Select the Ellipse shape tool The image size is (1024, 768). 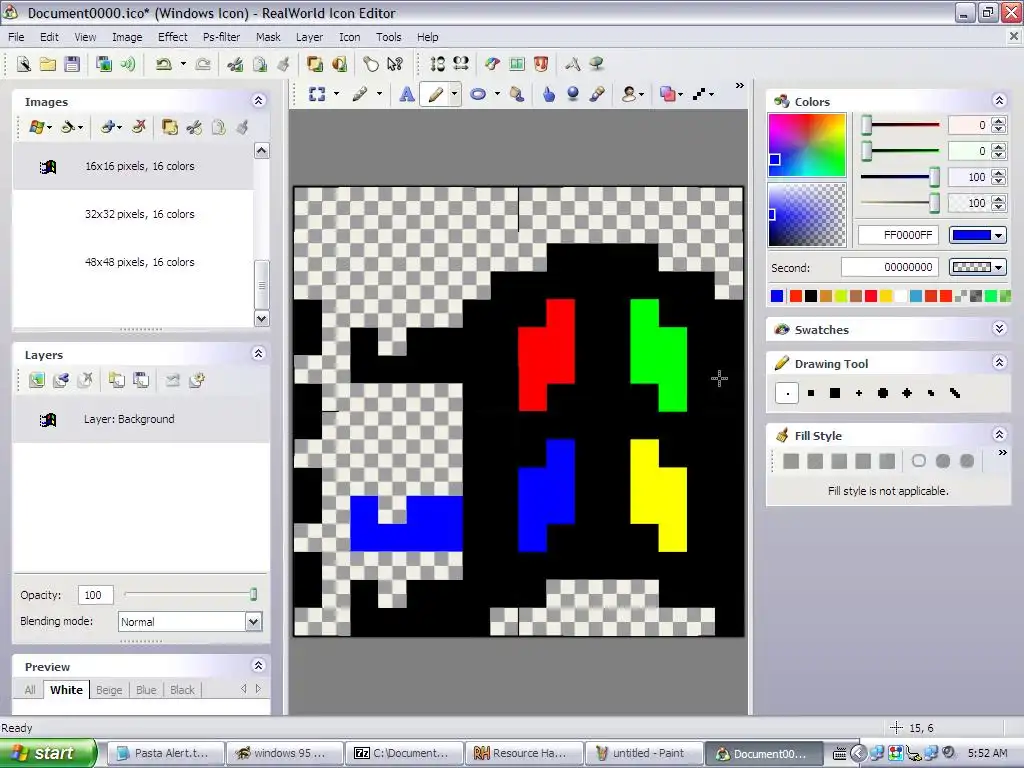[x=478, y=95]
